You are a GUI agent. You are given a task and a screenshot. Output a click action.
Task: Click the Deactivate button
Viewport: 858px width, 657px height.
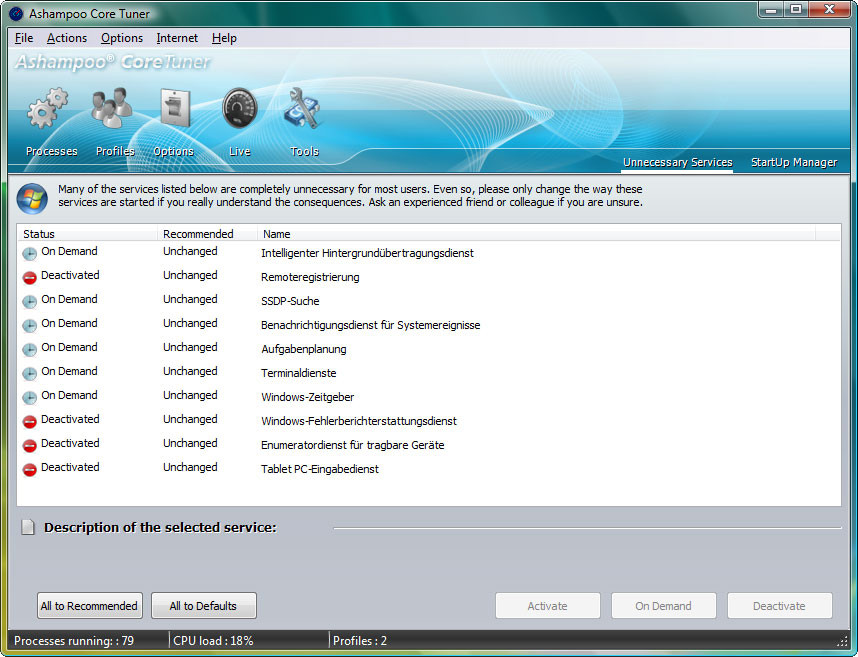tap(780, 606)
